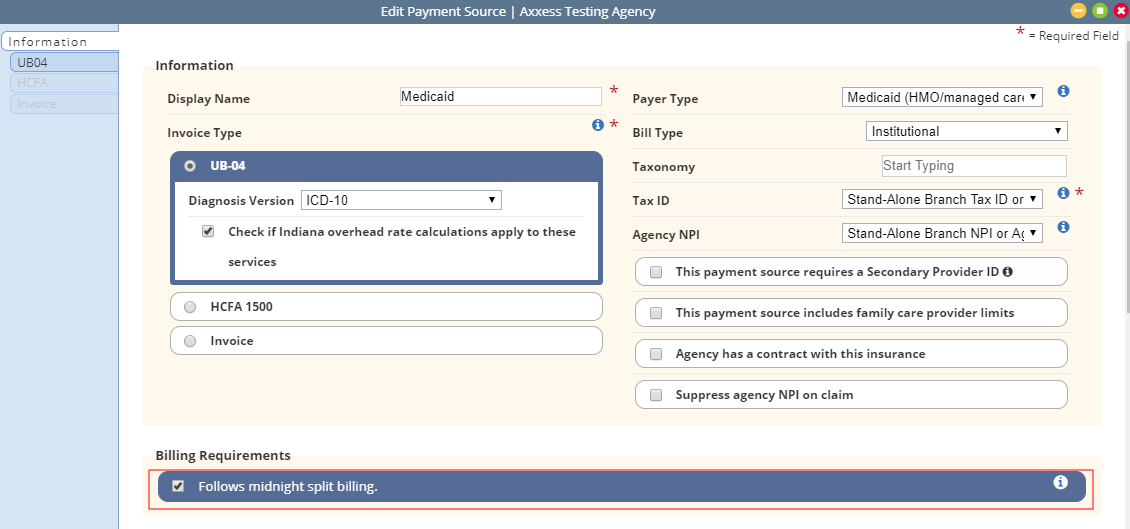Viewport: 1130px width, 529px height.
Task: Click info icon next to Agency NPI
Action: tap(1063, 227)
